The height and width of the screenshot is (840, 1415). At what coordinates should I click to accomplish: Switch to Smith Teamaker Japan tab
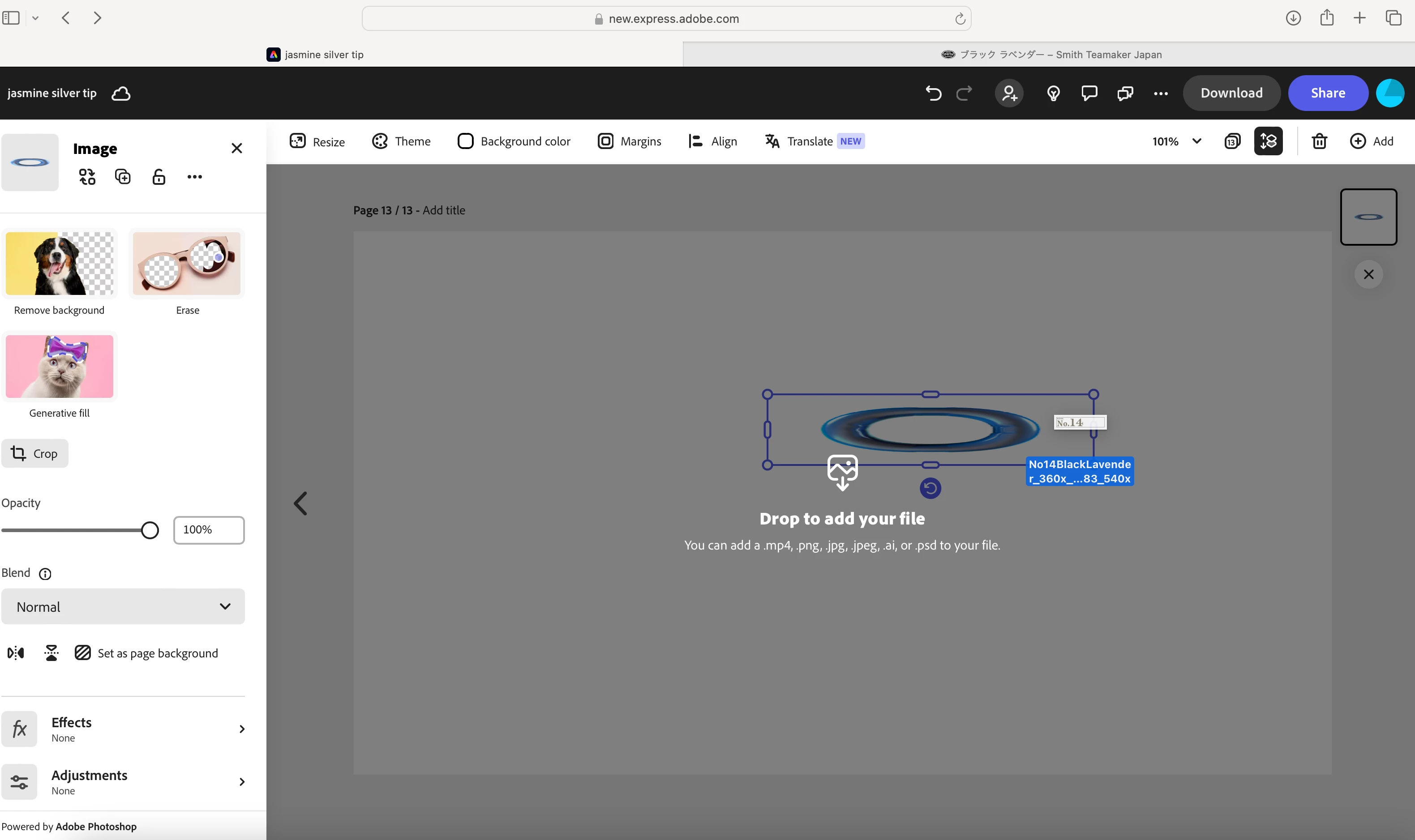1051,54
